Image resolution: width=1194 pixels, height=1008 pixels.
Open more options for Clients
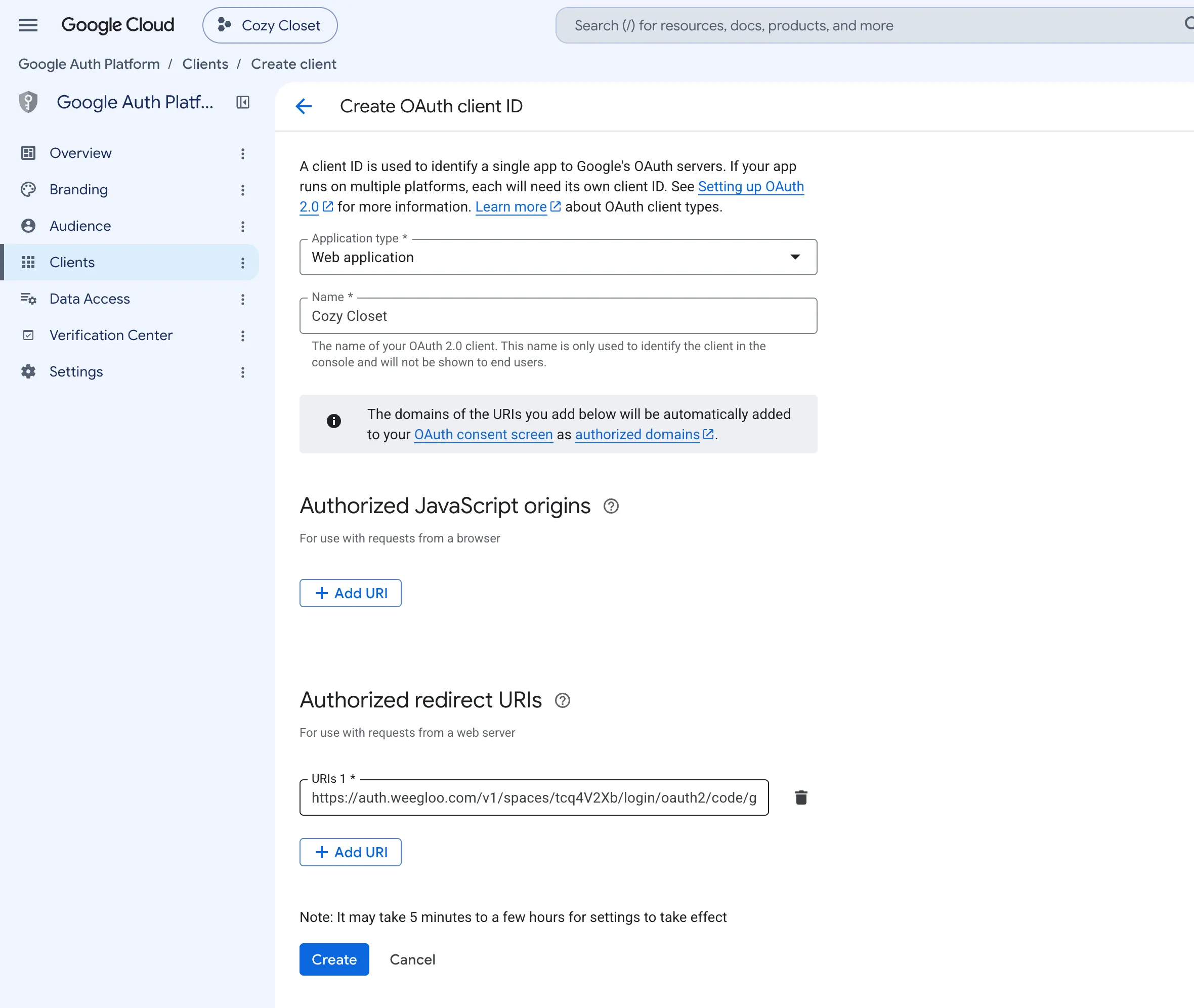pos(243,263)
